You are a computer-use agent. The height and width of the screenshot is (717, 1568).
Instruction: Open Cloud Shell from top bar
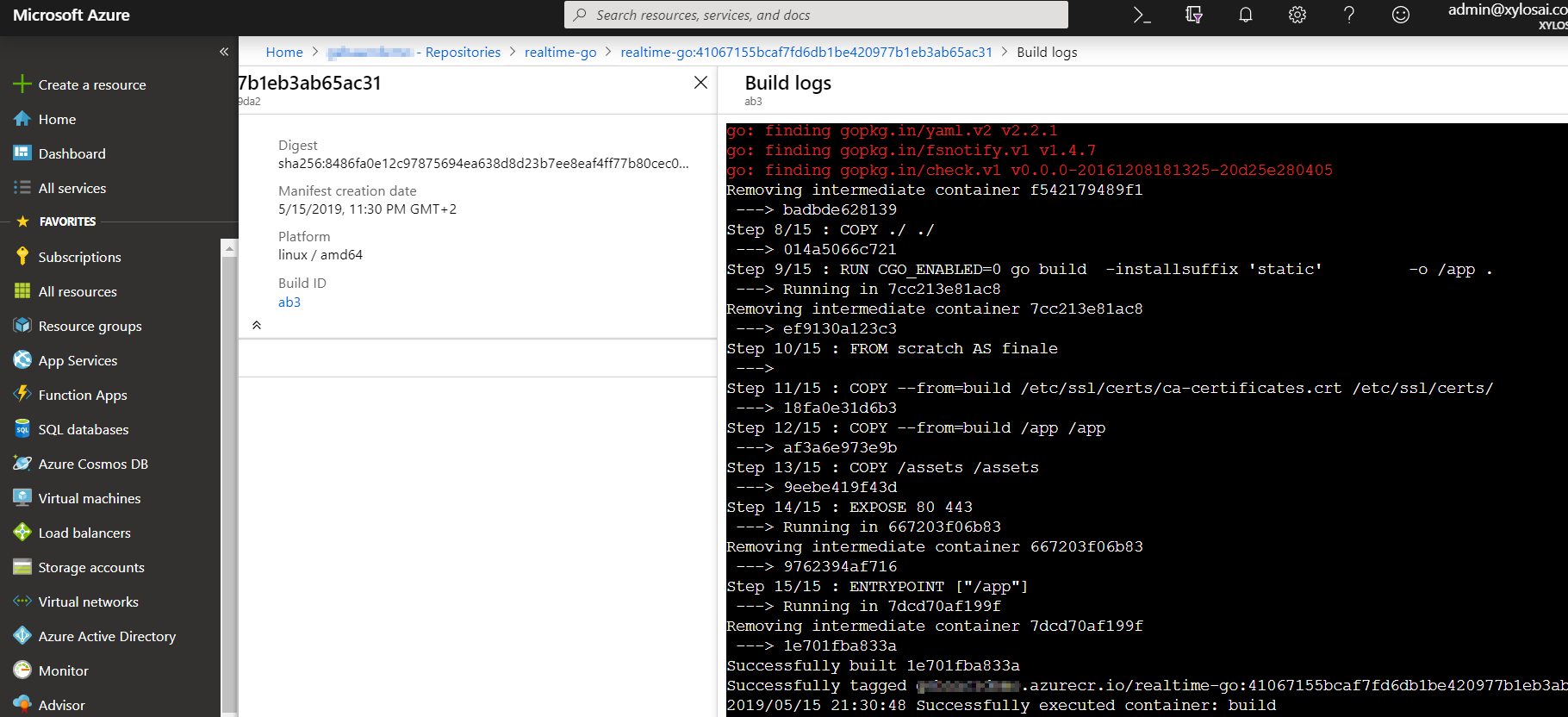coord(1142,15)
